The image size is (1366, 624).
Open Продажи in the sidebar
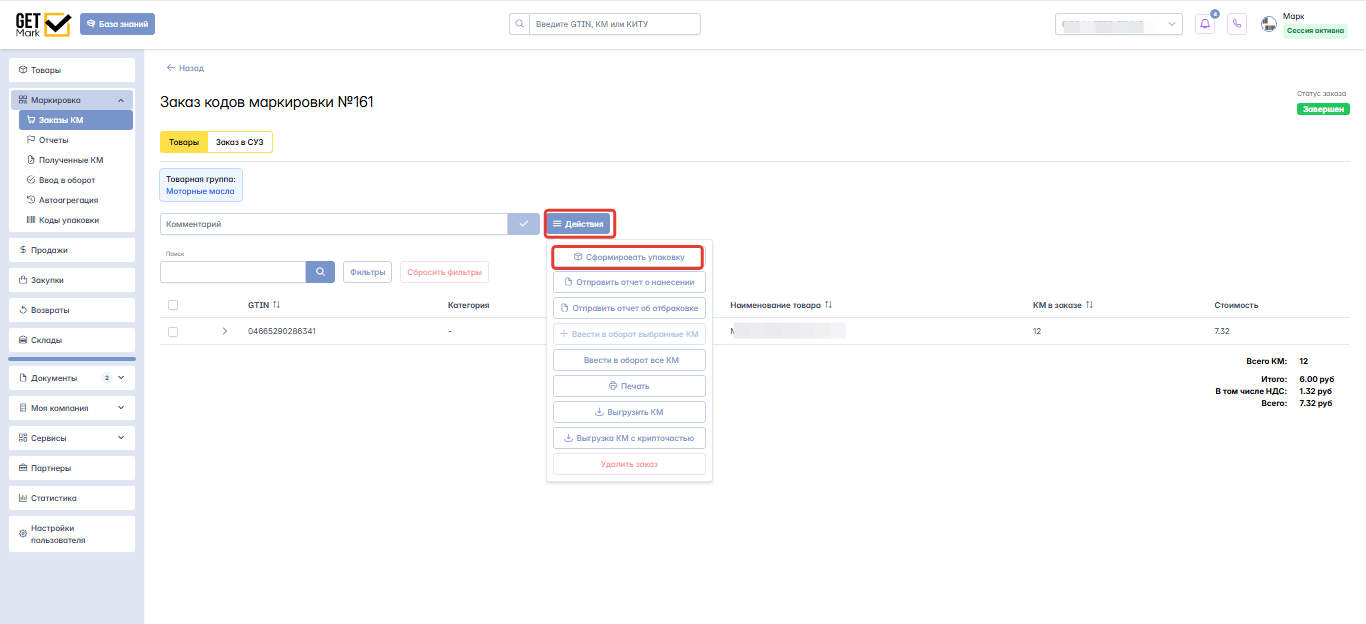click(x=72, y=250)
